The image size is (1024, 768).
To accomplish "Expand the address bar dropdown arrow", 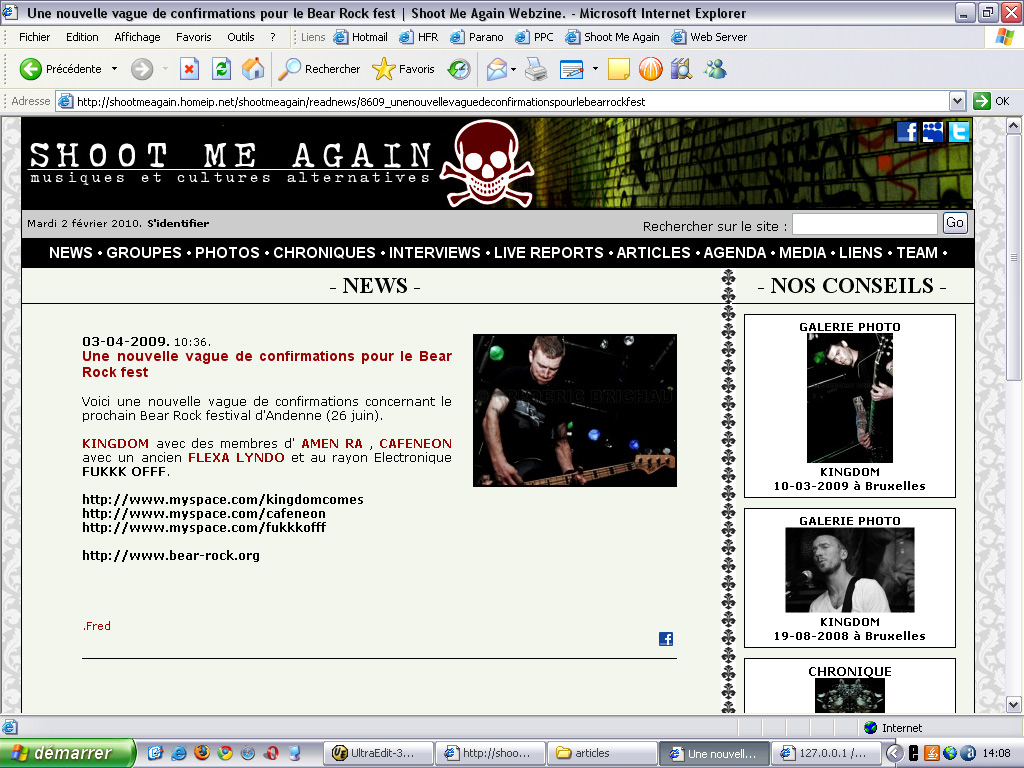I will pos(957,101).
